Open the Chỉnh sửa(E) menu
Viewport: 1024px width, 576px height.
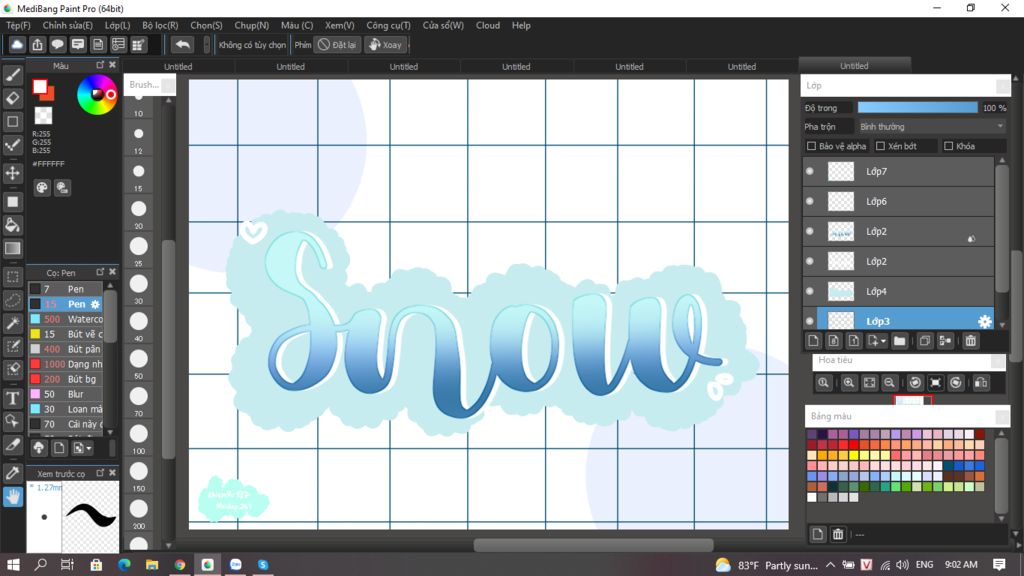point(68,25)
